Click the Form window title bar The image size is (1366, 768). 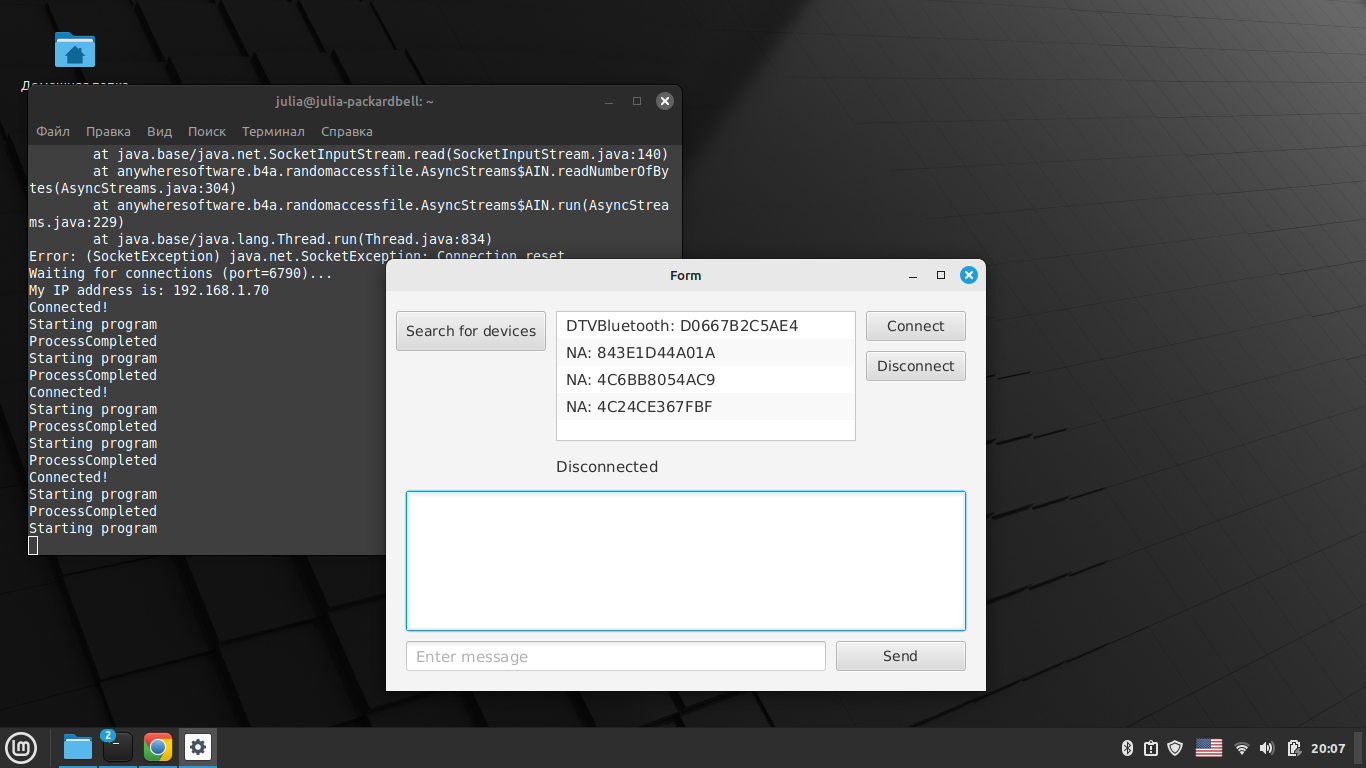point(686,275)
